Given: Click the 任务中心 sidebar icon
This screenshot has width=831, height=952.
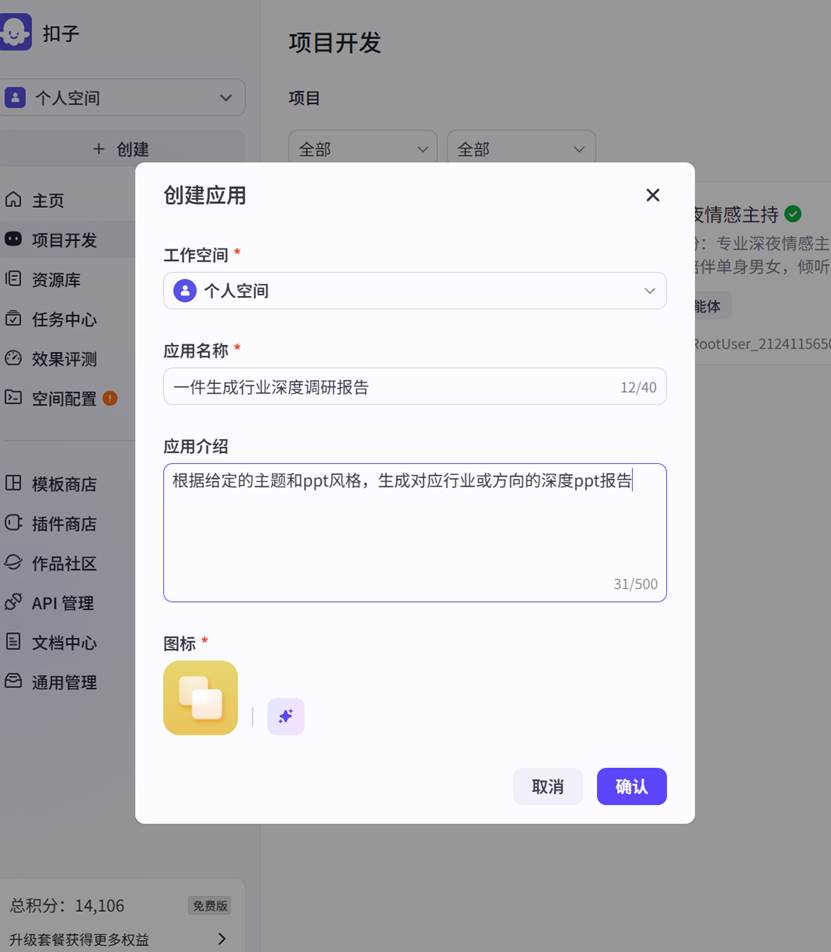Looking at the screenshot, I should coord(13,318).
